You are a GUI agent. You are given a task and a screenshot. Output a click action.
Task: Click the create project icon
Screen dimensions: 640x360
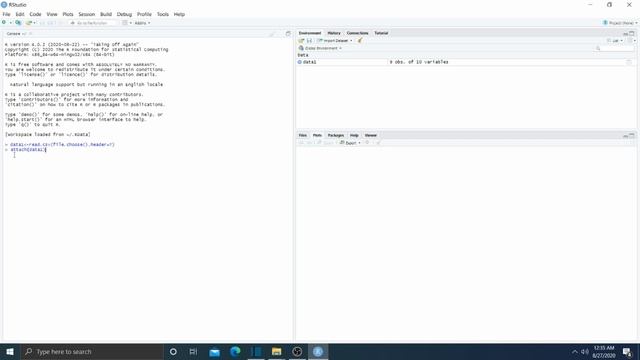(18, 23)
